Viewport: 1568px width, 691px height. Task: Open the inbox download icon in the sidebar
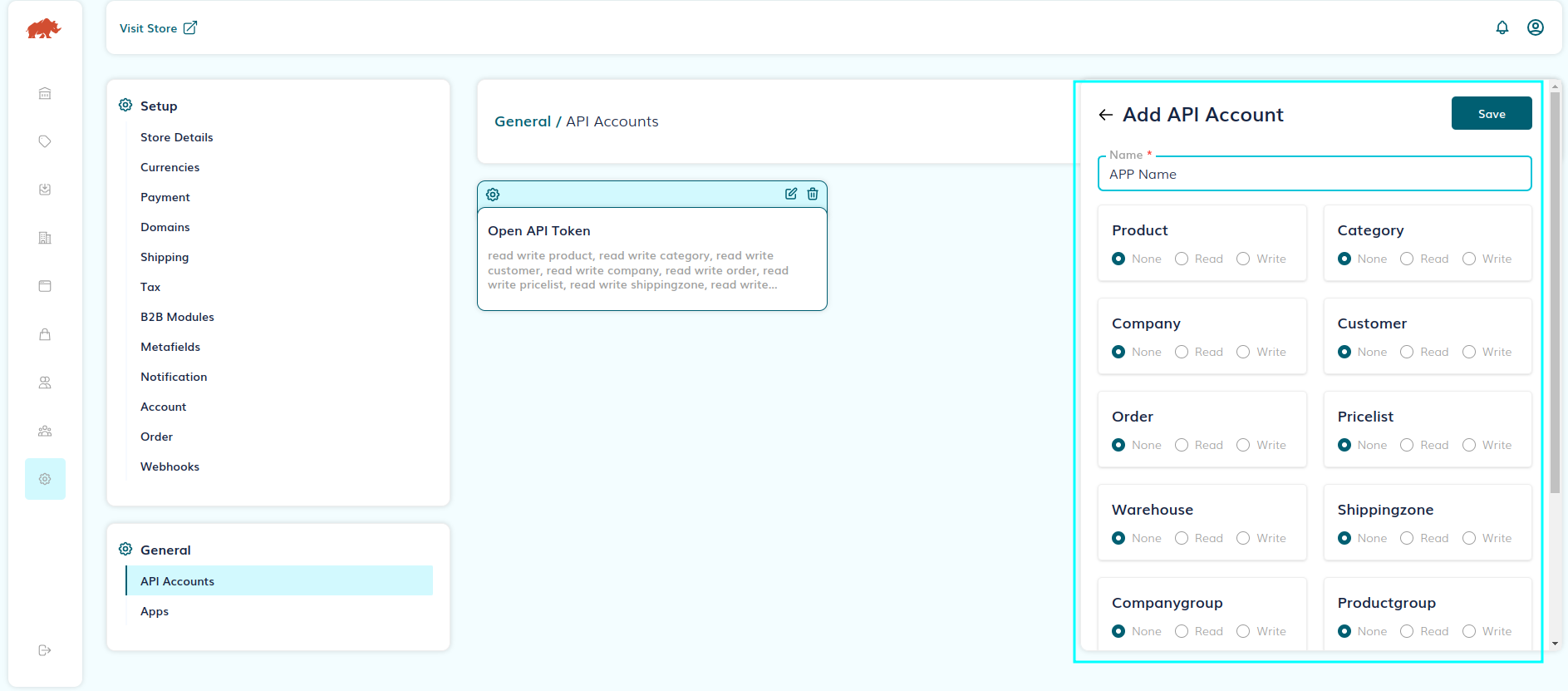45,190
